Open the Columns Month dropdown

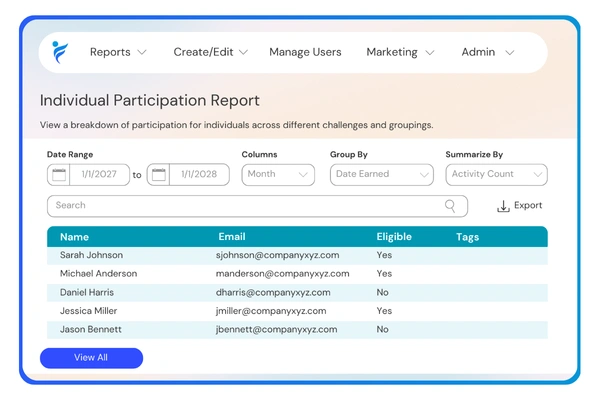click(x=278, y=175)
